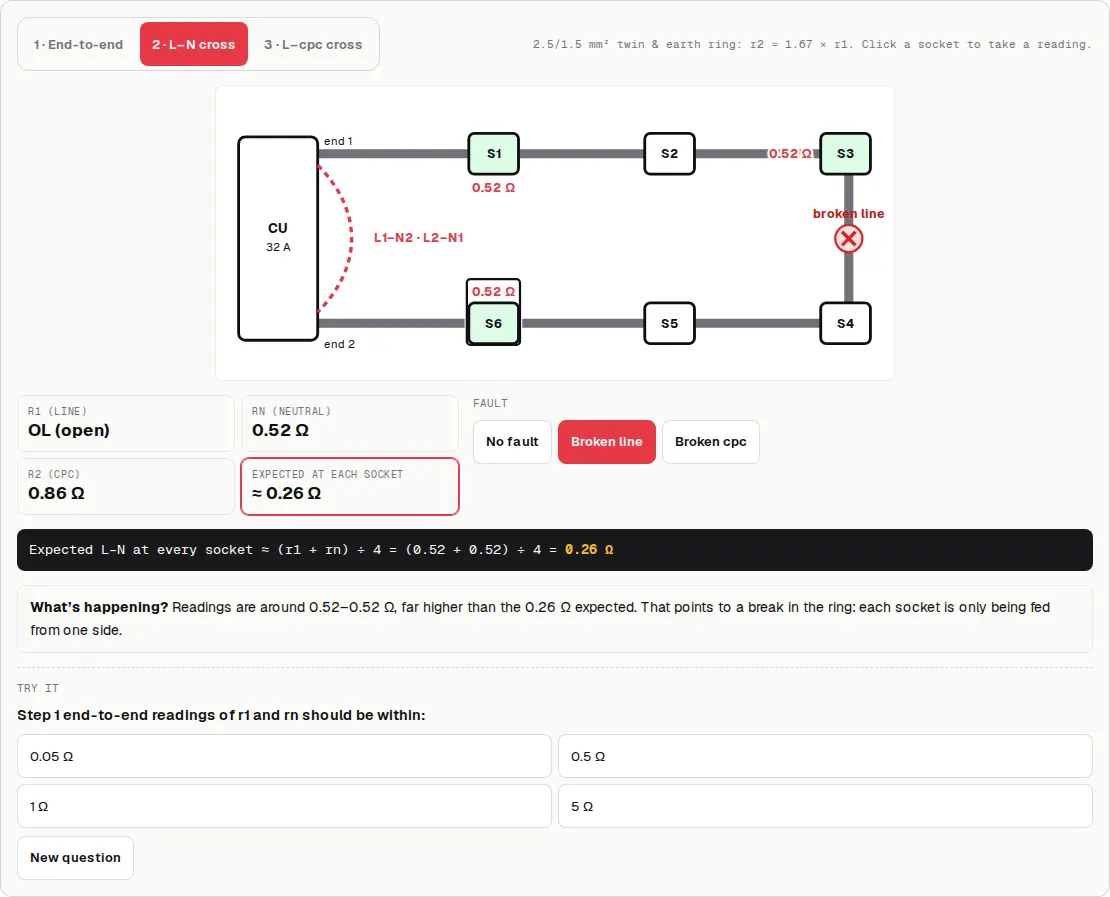
Task: Click the 0.52 Ω reading below S1
Action: tap(493, 188)
